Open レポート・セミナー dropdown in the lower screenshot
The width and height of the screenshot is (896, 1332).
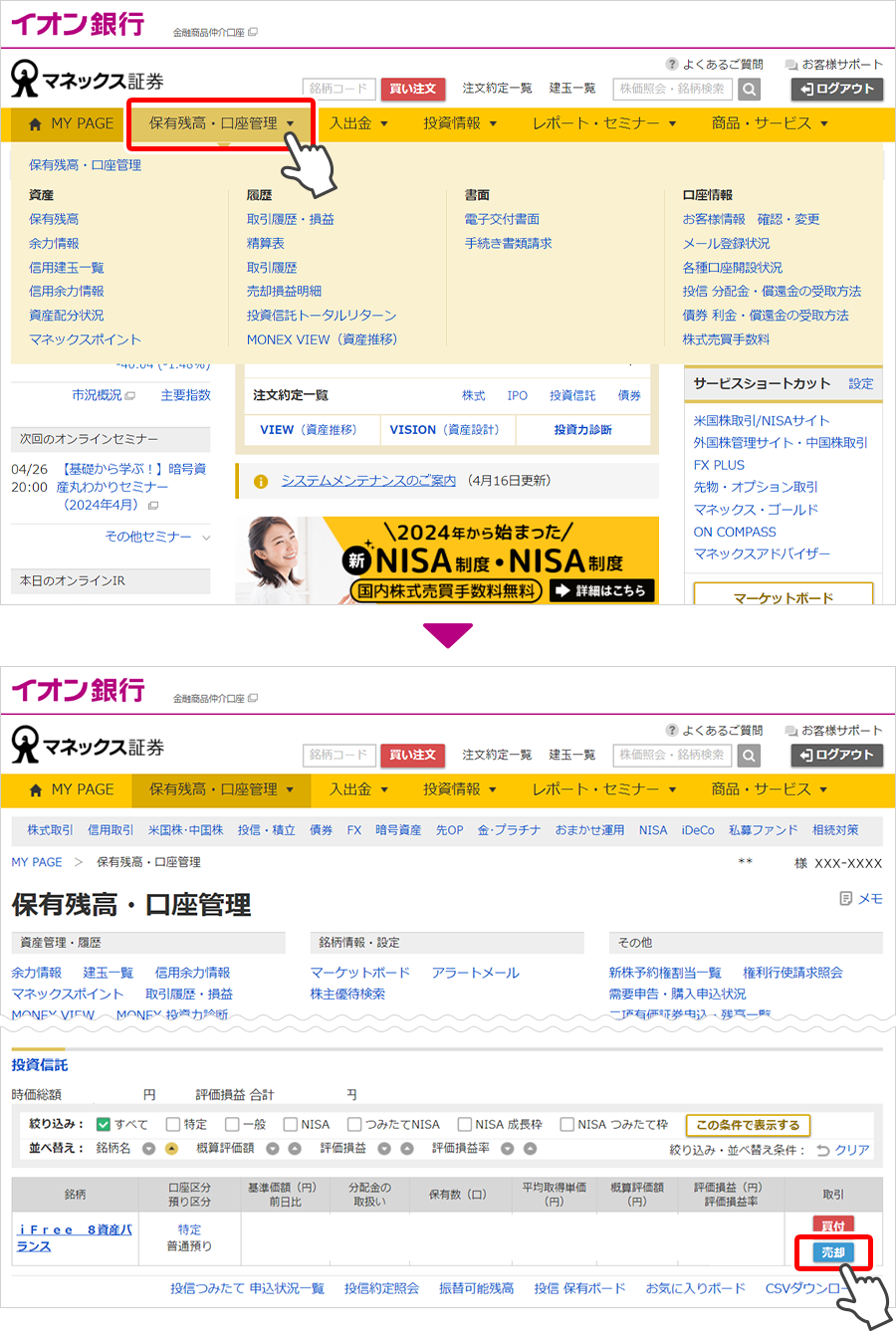pyautogui.click(x=604, y=789)
